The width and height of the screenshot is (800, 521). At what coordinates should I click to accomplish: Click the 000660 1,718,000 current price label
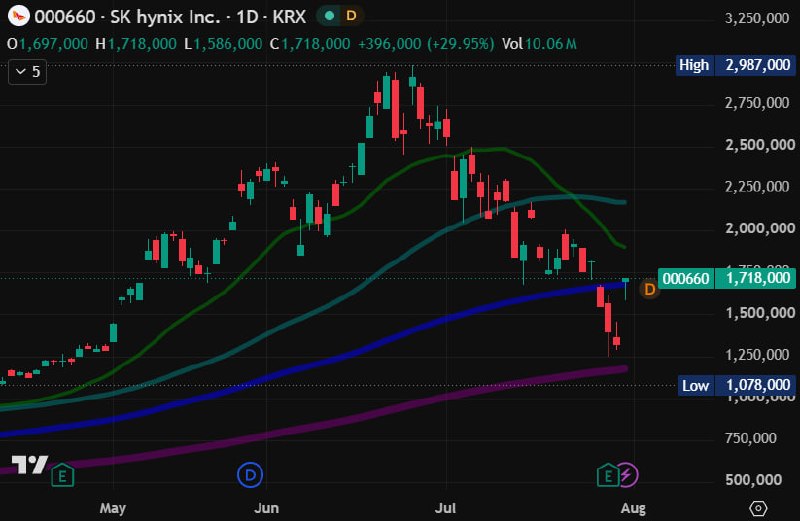coord(726,278)
